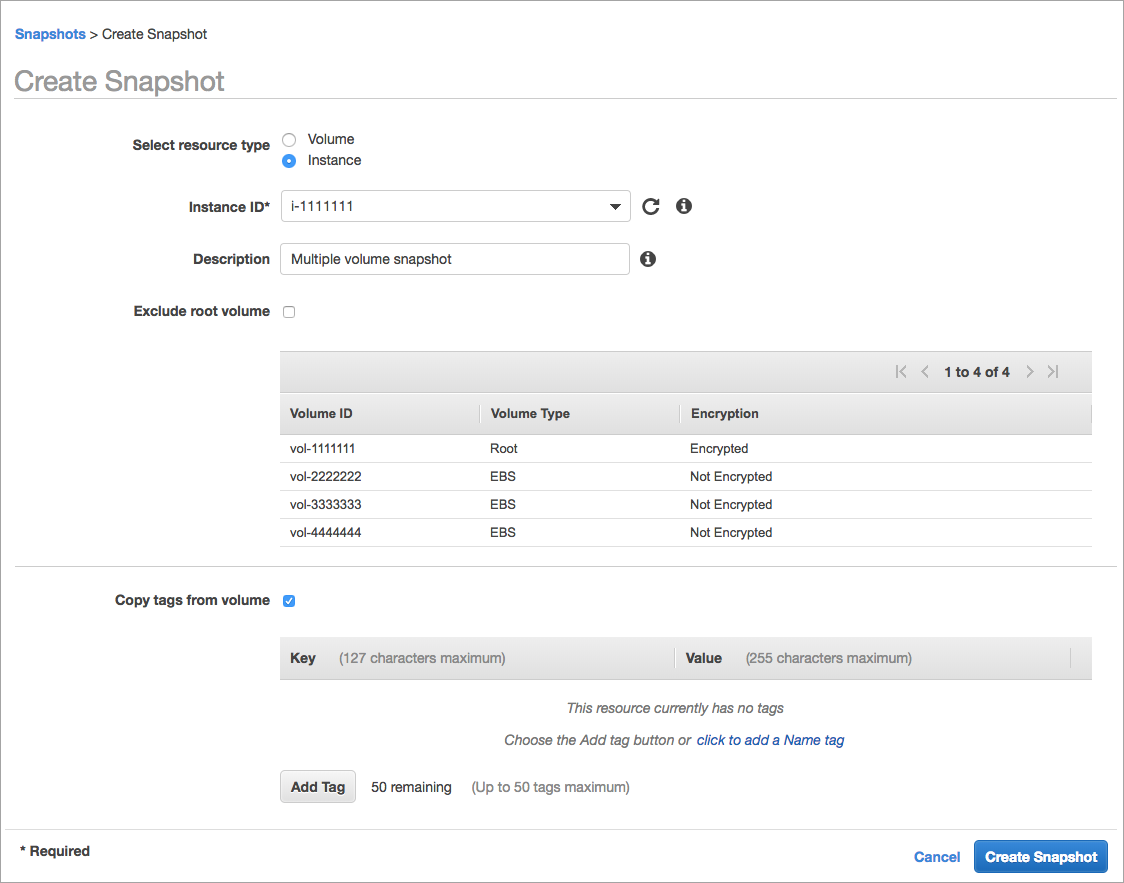Screen dimensions: 1124x883
Task: Expand the Instance ID dropdown
Action: tap(616, 206)
